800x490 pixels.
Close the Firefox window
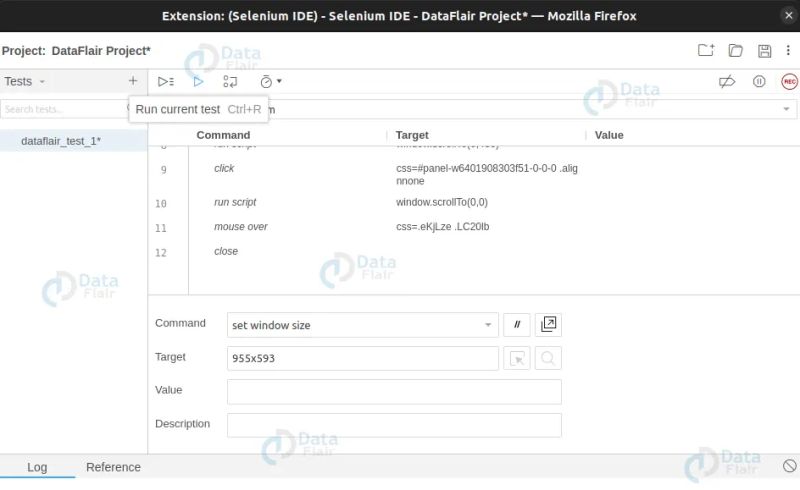(x=788, y=16)
